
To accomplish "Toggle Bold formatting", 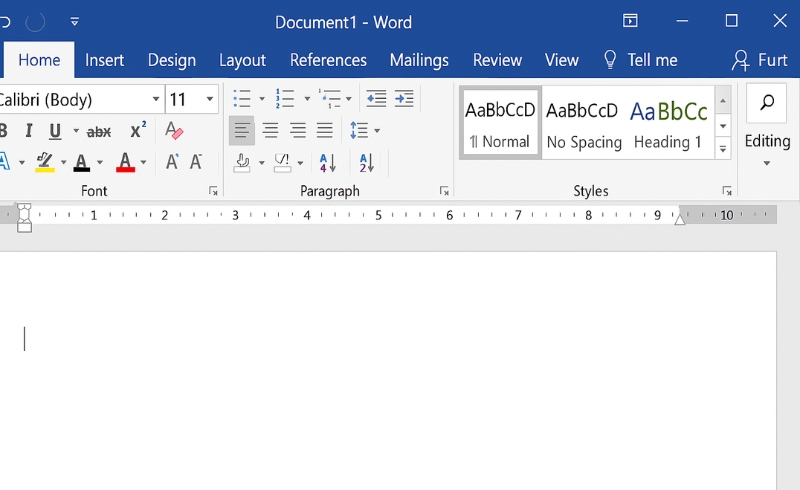I will 3,131.
